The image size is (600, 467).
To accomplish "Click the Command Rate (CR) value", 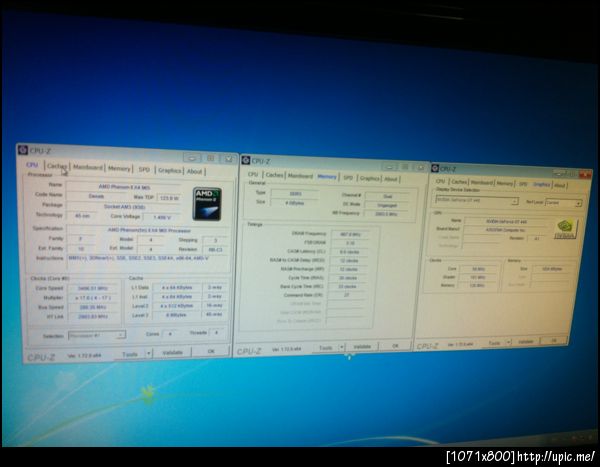I will (x=347, y=295).
